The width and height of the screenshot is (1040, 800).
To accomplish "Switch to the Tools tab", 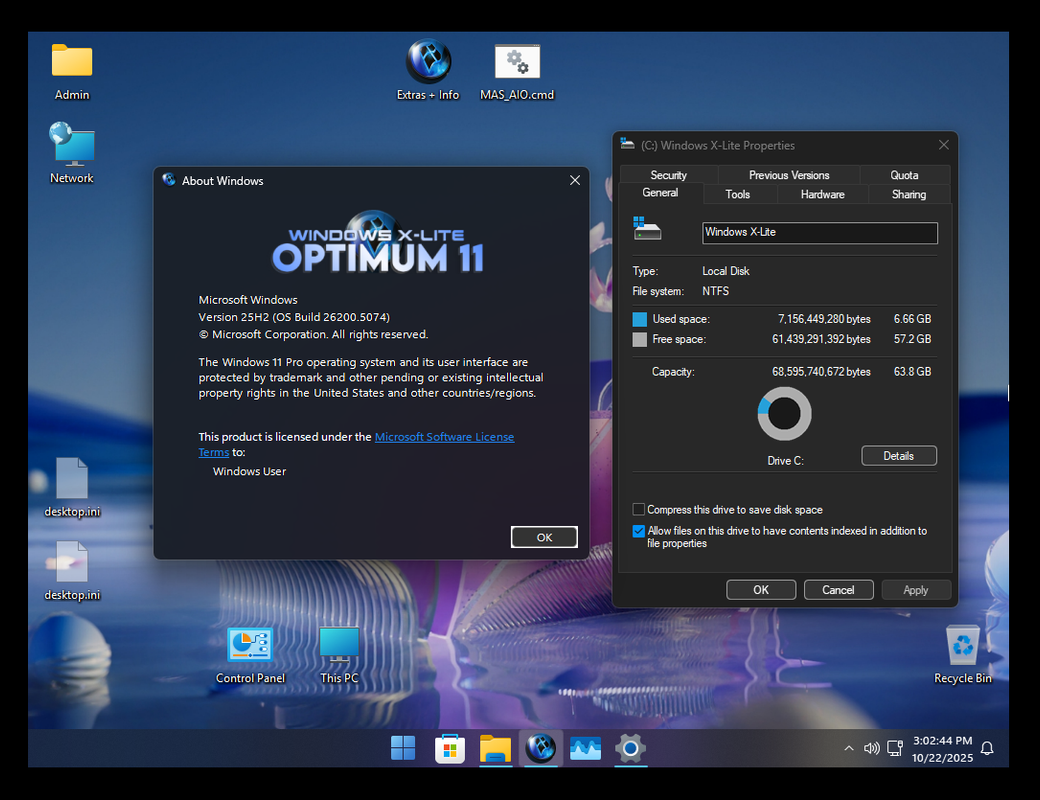I will [738, 194].
